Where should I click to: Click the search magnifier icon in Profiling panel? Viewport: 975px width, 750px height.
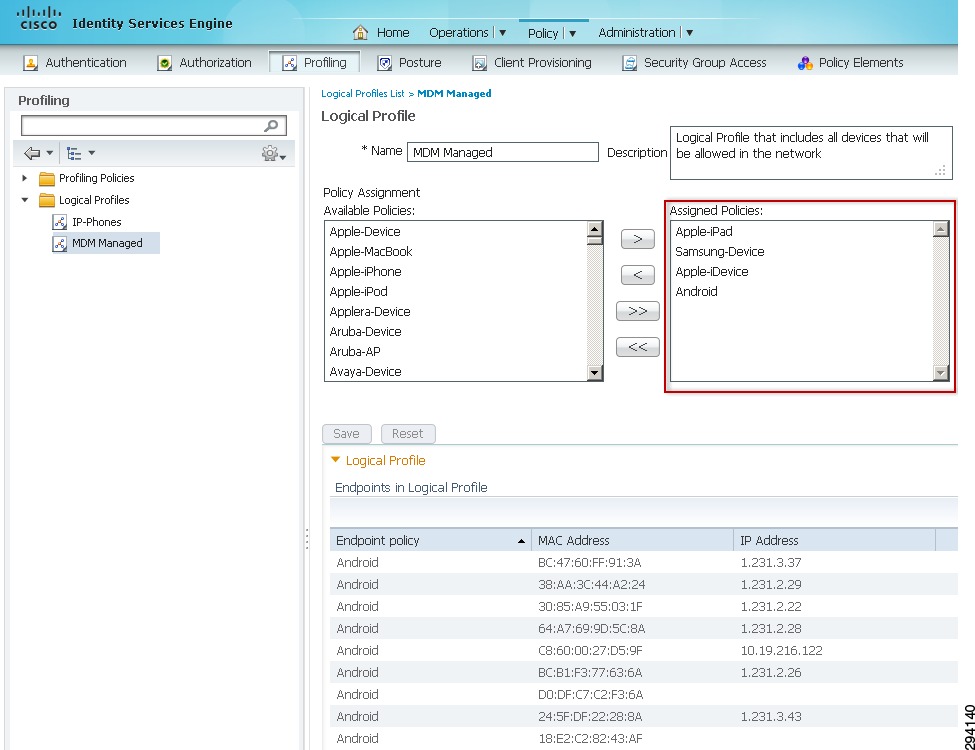click(271, 126)
